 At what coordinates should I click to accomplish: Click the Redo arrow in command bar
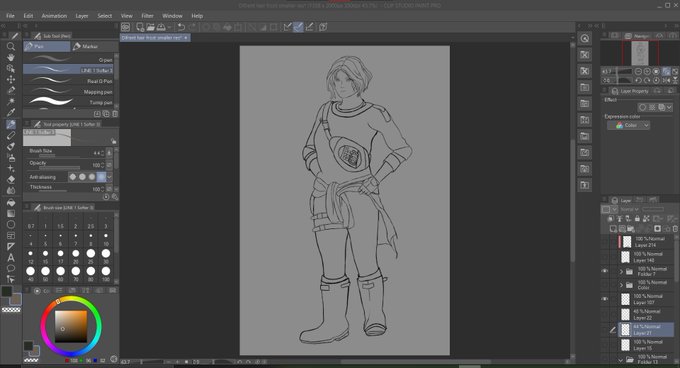coord(193,27)
